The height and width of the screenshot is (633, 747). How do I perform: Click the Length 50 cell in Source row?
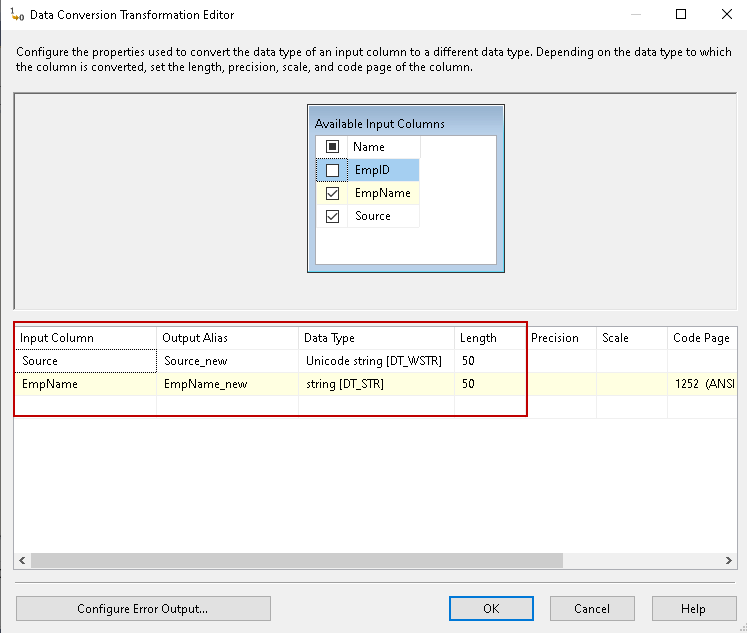point(490,361)
